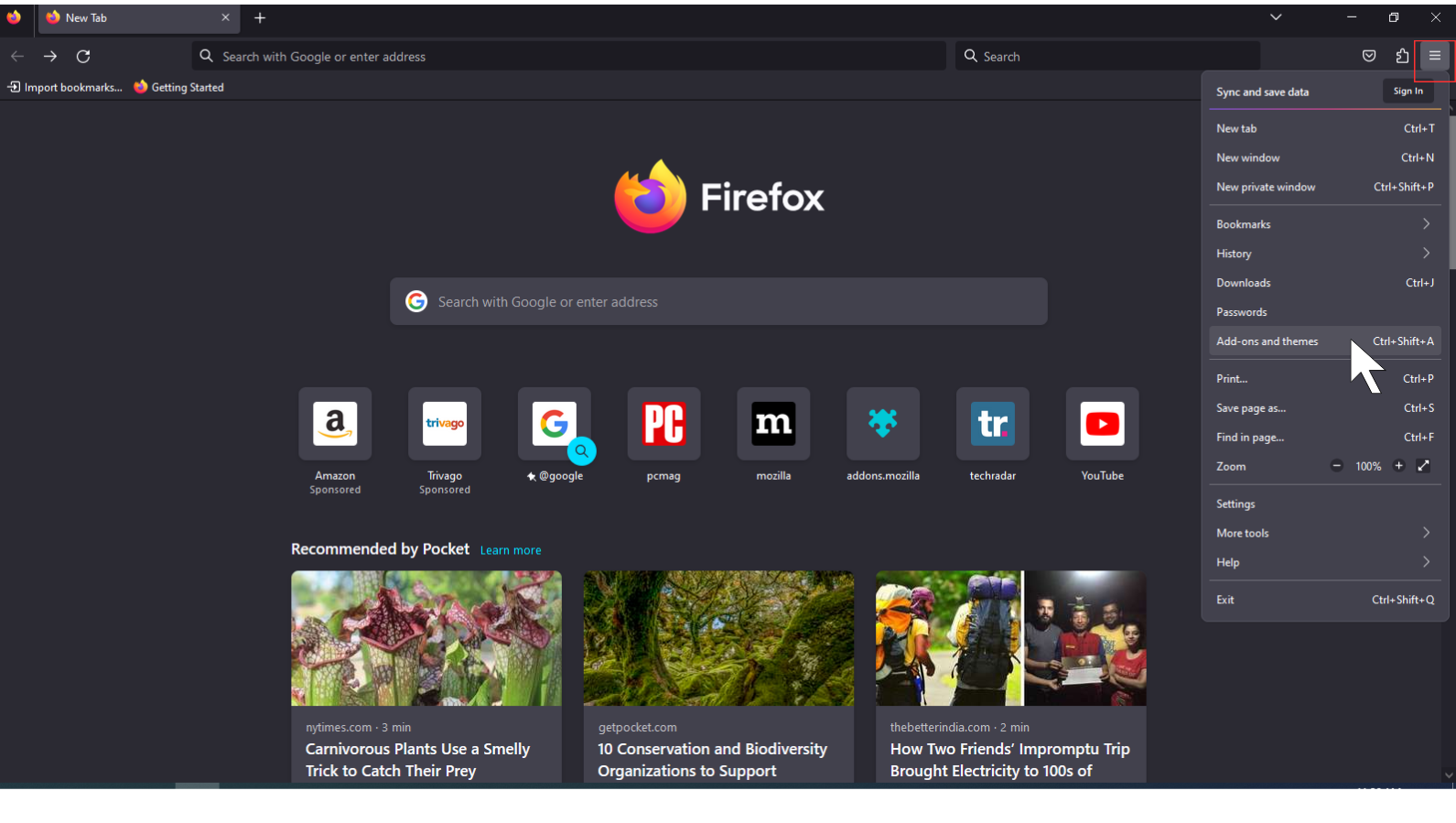This screenshot has width=1456, height=823.
Task: Expand the History submenu
Action: [1324, 254]
